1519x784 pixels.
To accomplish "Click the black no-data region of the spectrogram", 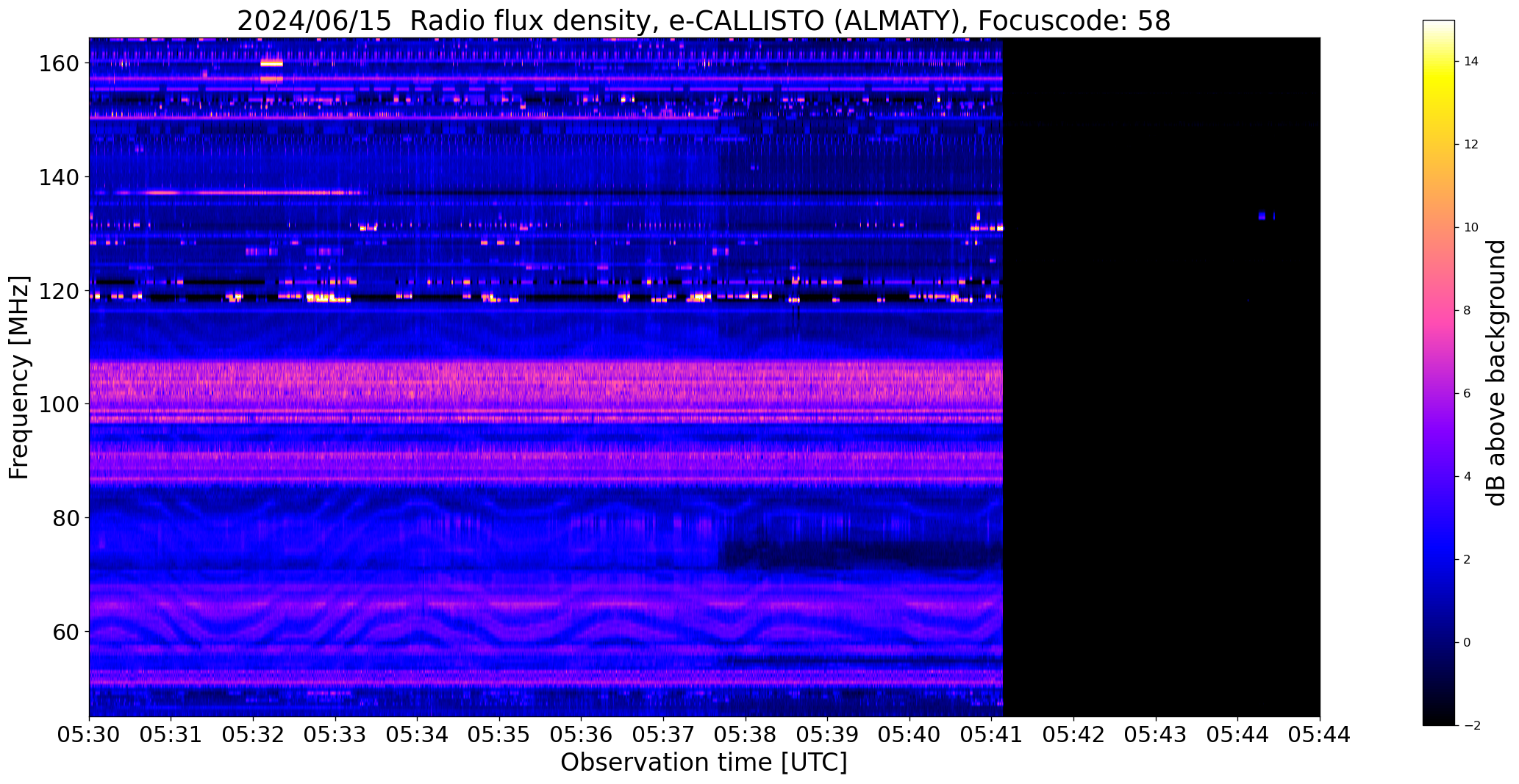I will 1162,377.
